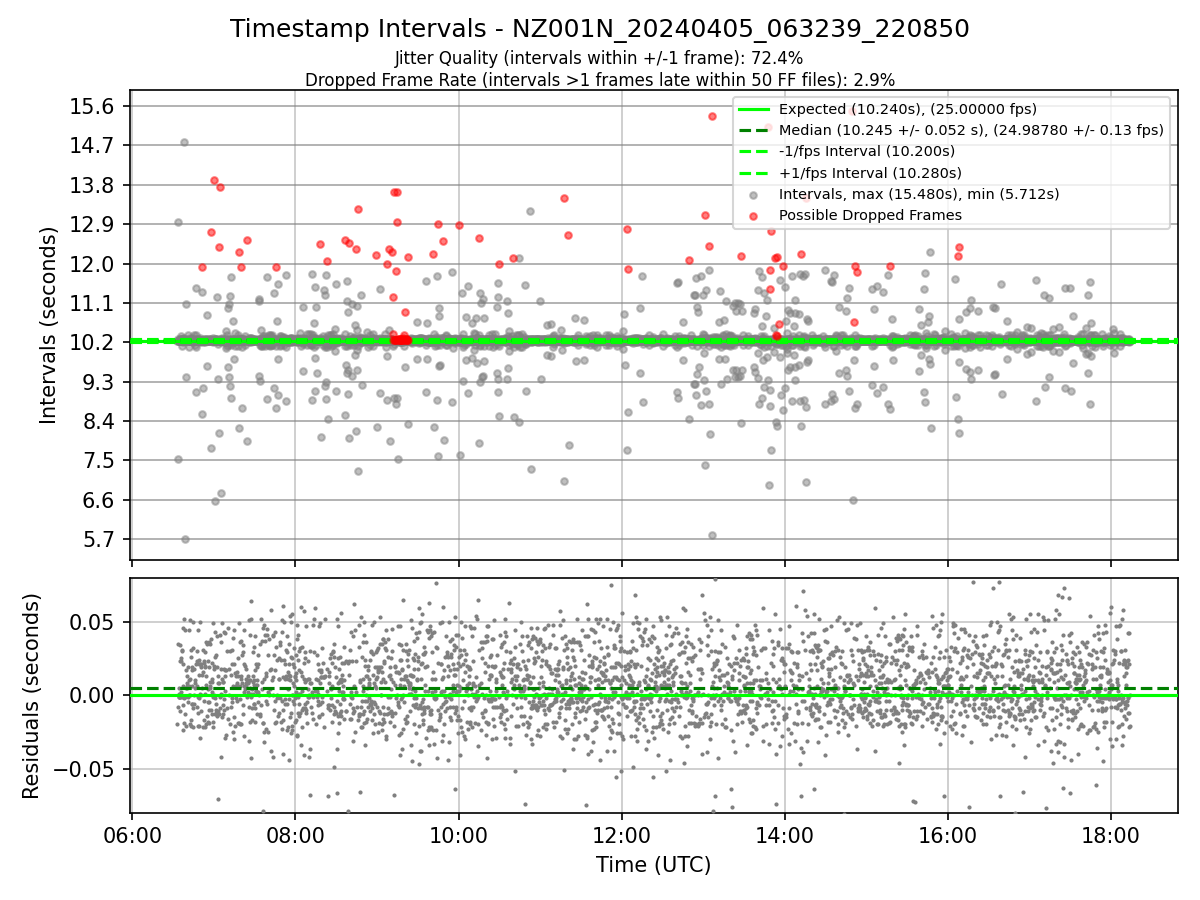Click the y-axis tick label 15.6
This screenshot has height=900, width=1200.
[x=94, y=107]
